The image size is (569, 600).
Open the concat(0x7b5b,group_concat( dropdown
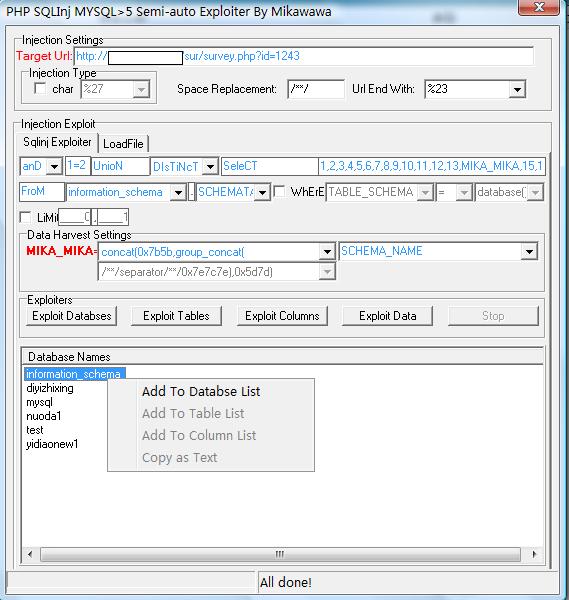coord(327,252)
